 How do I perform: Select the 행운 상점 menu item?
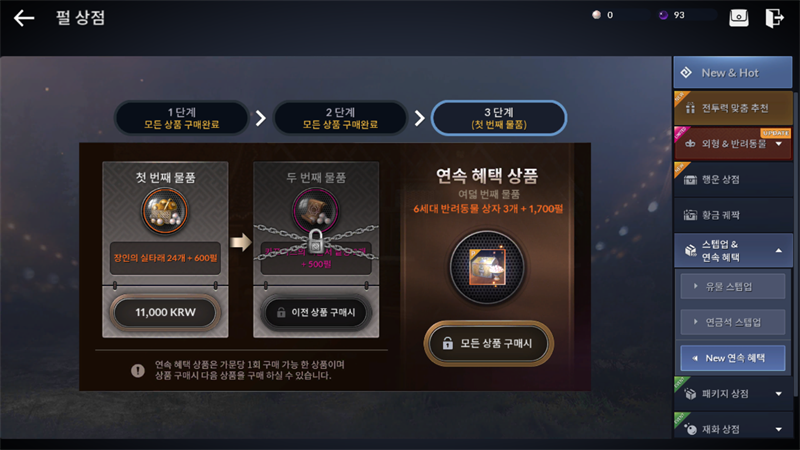733,180
